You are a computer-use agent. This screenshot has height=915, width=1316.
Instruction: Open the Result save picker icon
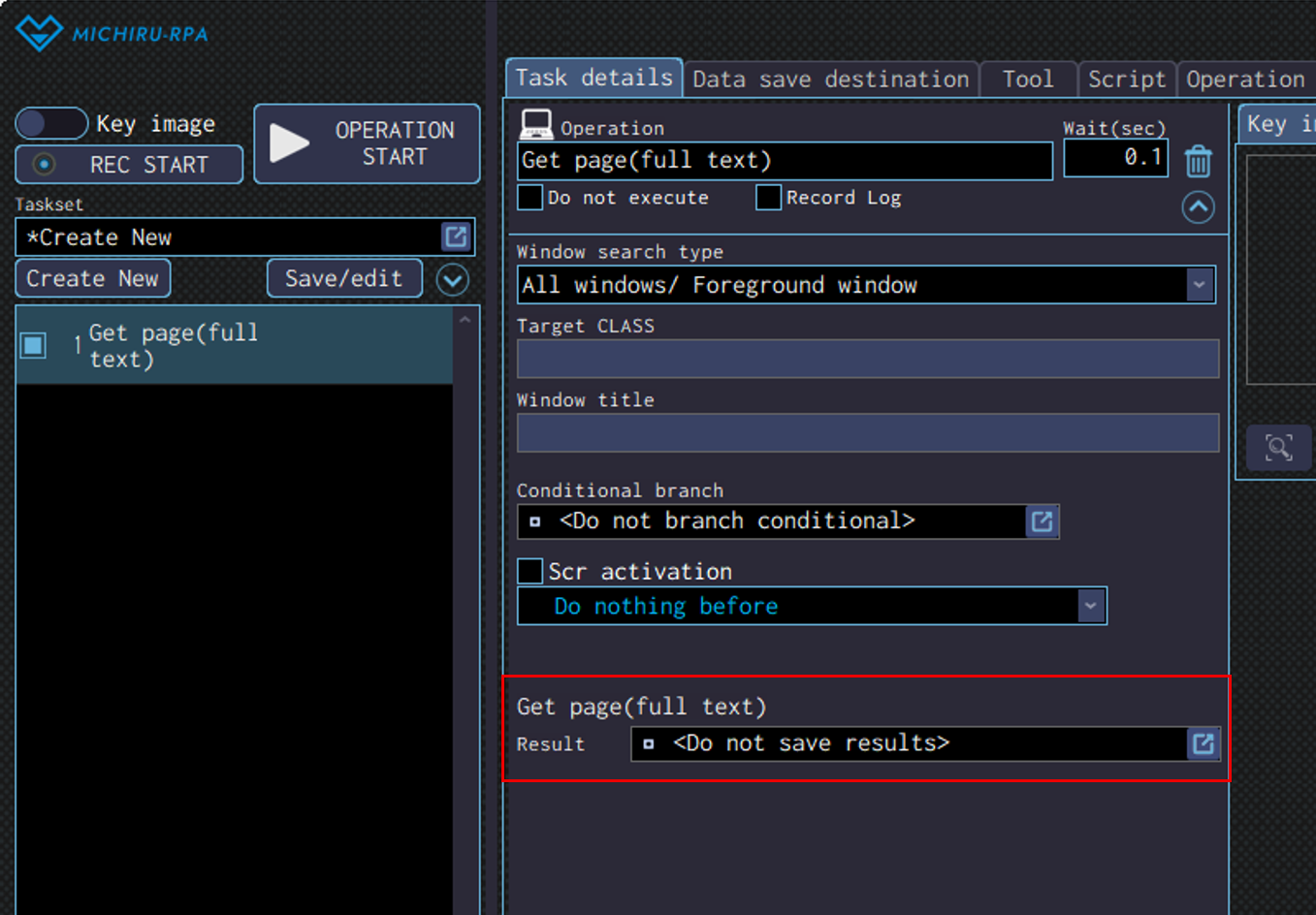click(x=1203, y=743)
